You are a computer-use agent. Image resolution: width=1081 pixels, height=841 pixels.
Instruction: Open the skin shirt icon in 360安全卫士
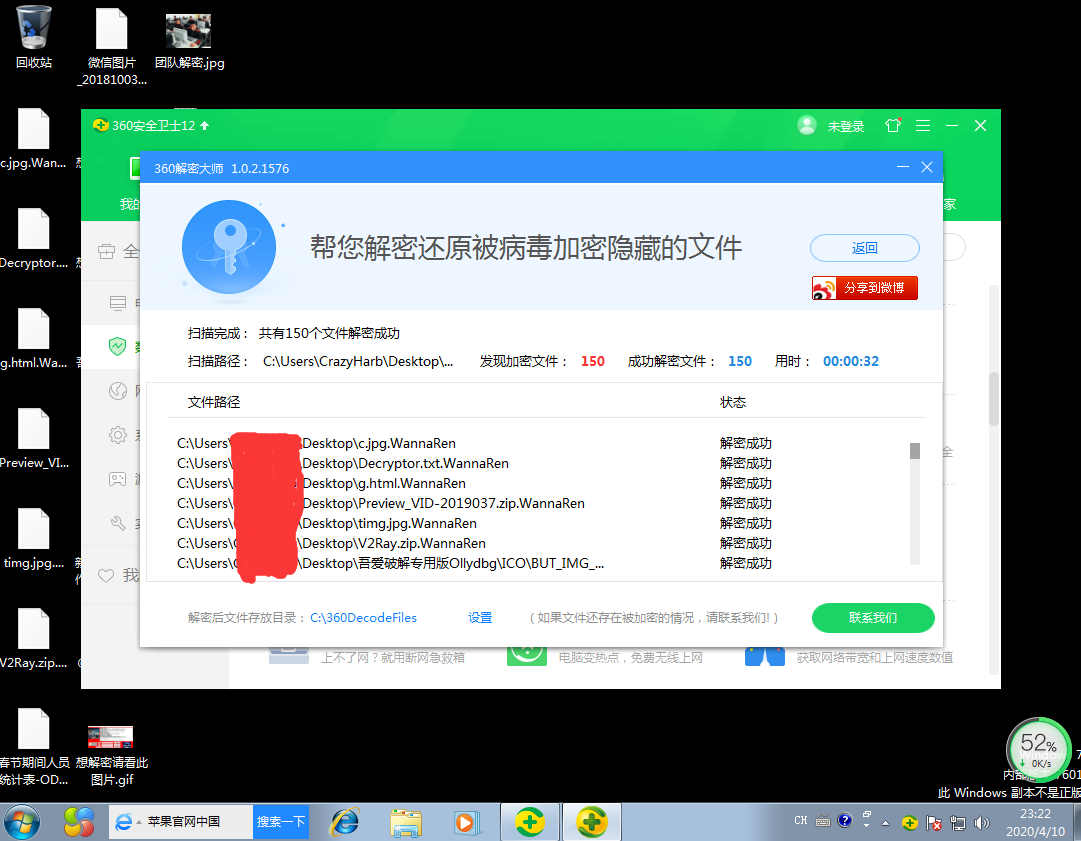point(893,125)
